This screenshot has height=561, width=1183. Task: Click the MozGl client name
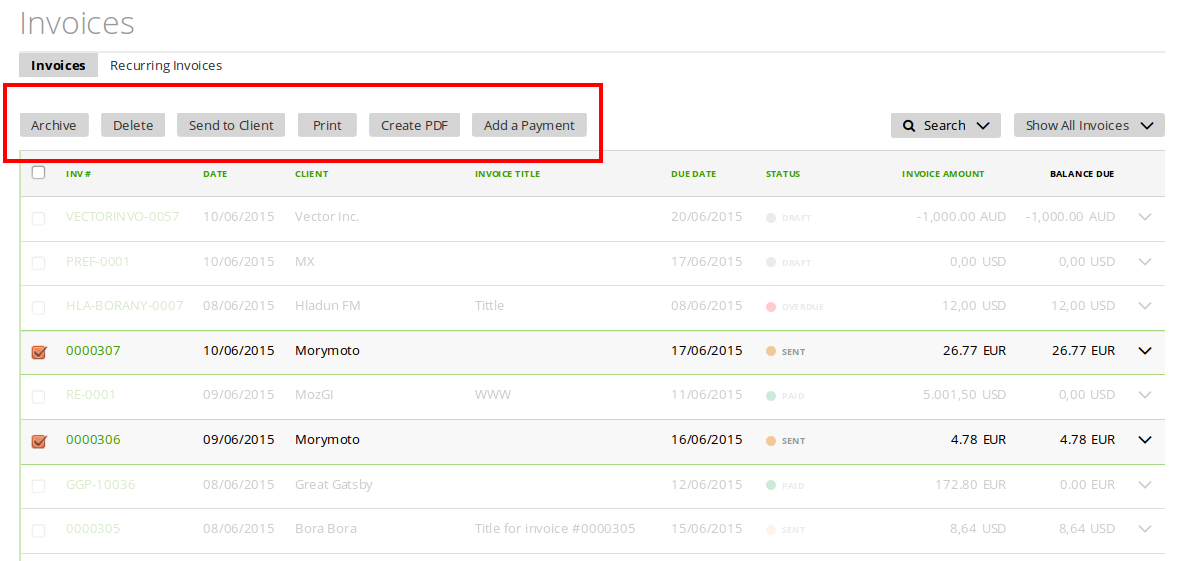[314, 394]
